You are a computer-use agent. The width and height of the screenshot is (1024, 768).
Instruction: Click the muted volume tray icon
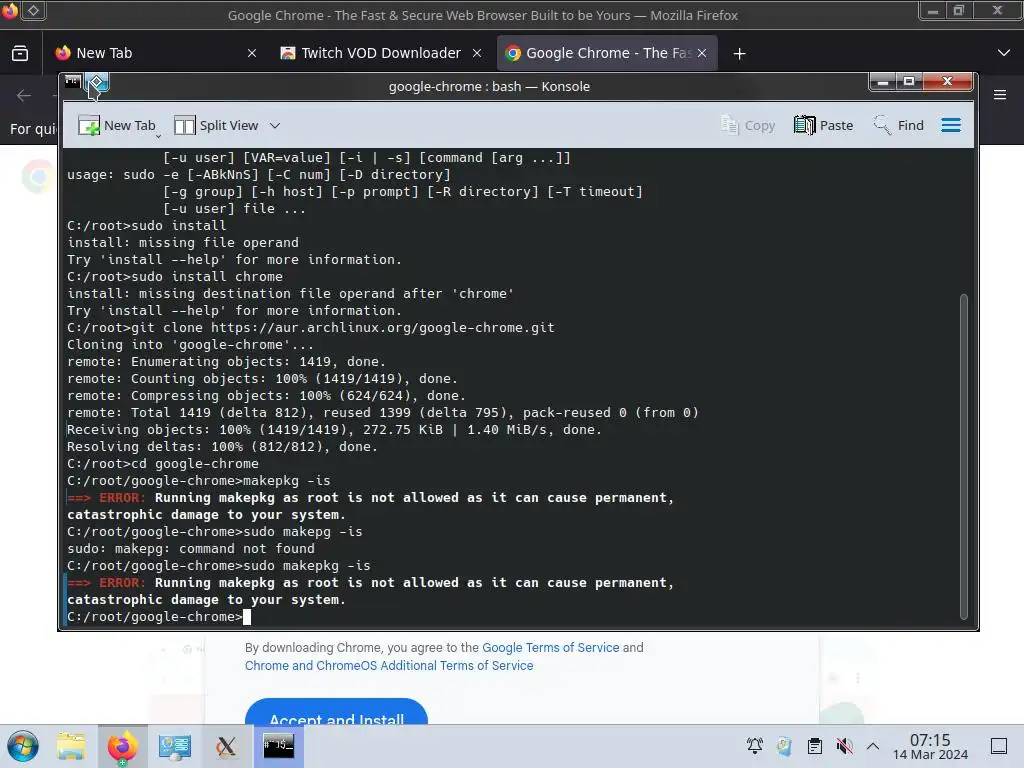coord(844,746)
